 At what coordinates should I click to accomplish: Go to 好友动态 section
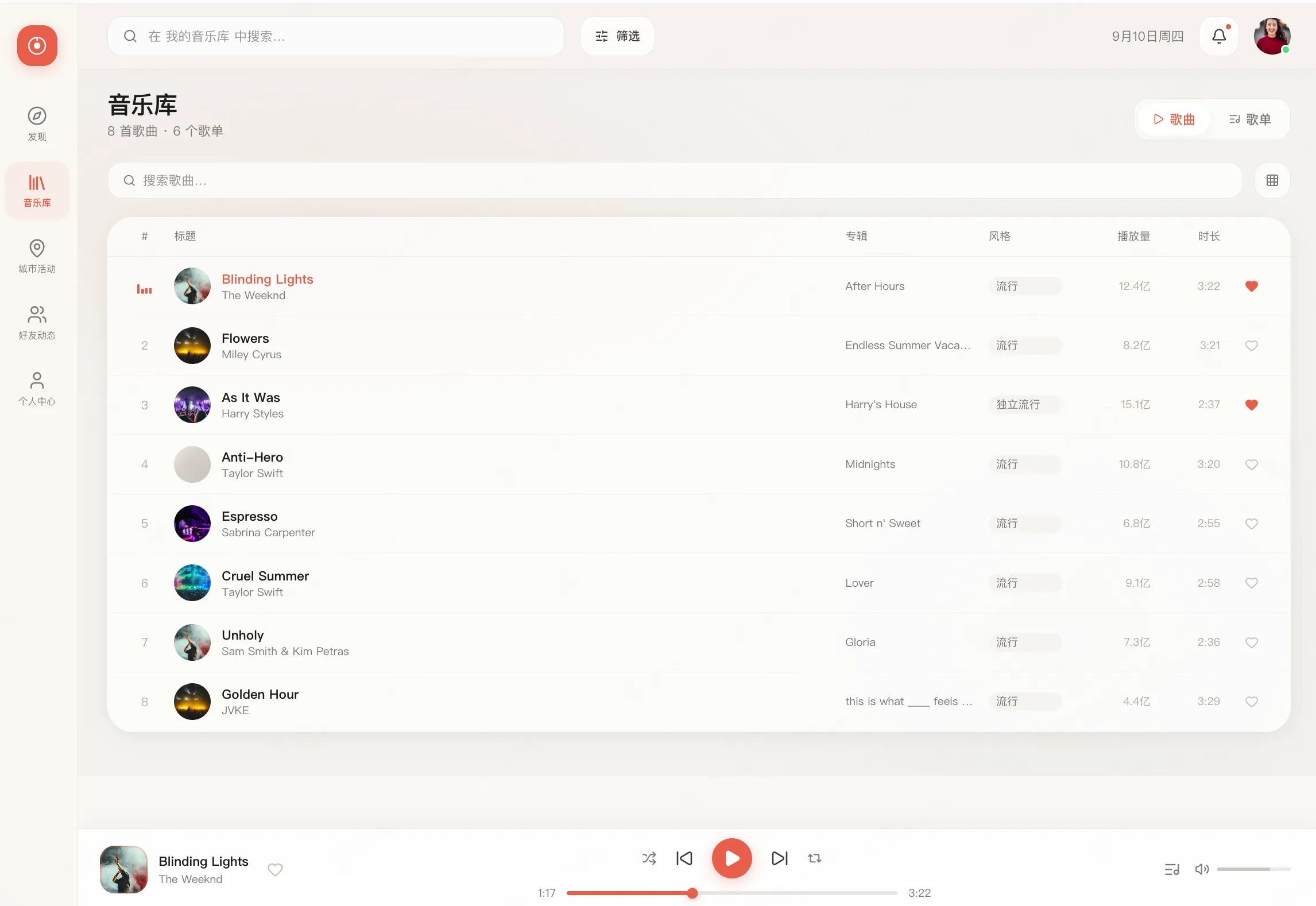pyautogui.click(x=37, y=323)
